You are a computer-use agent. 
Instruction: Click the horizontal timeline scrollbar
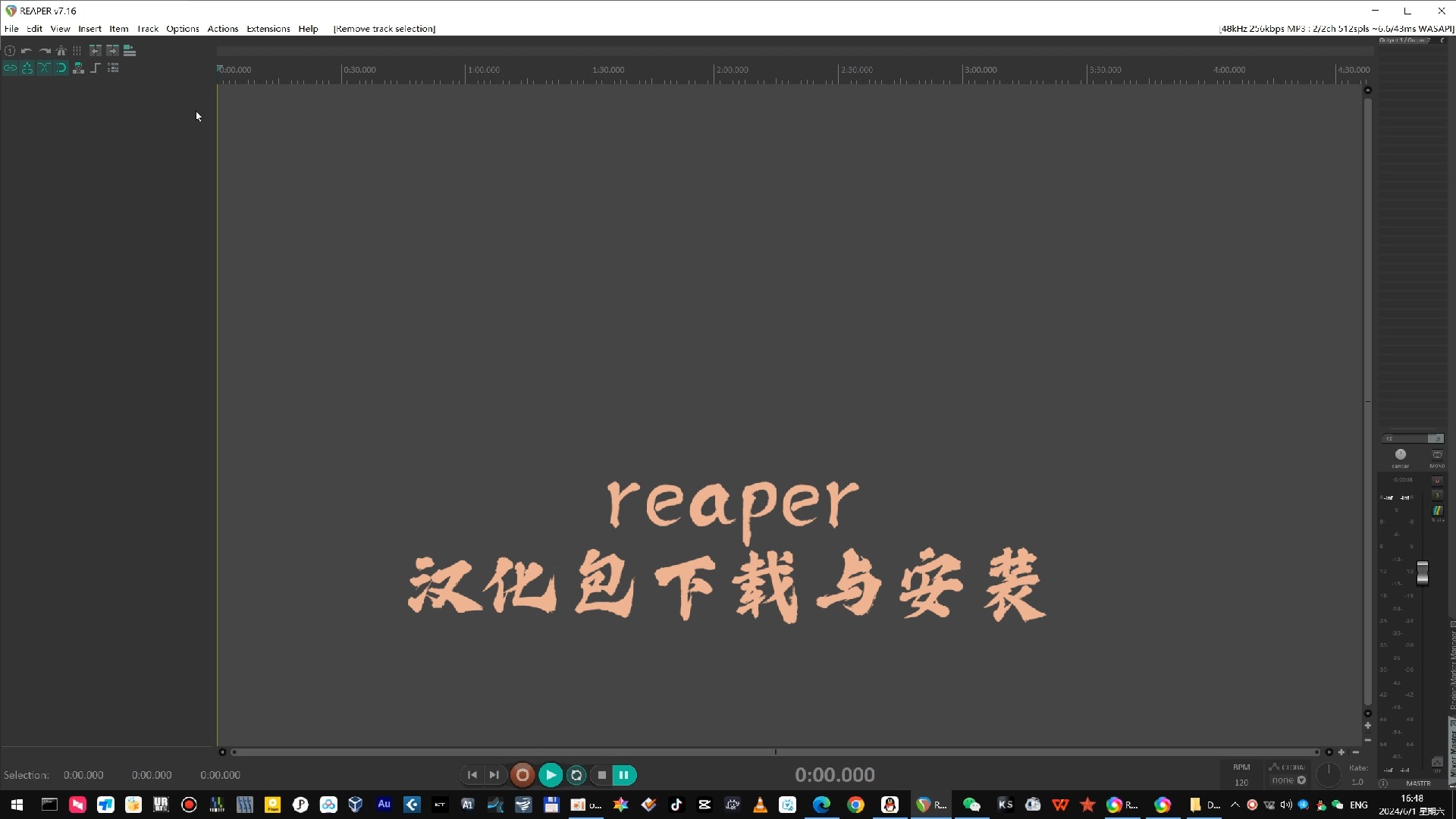click(775, 752)
